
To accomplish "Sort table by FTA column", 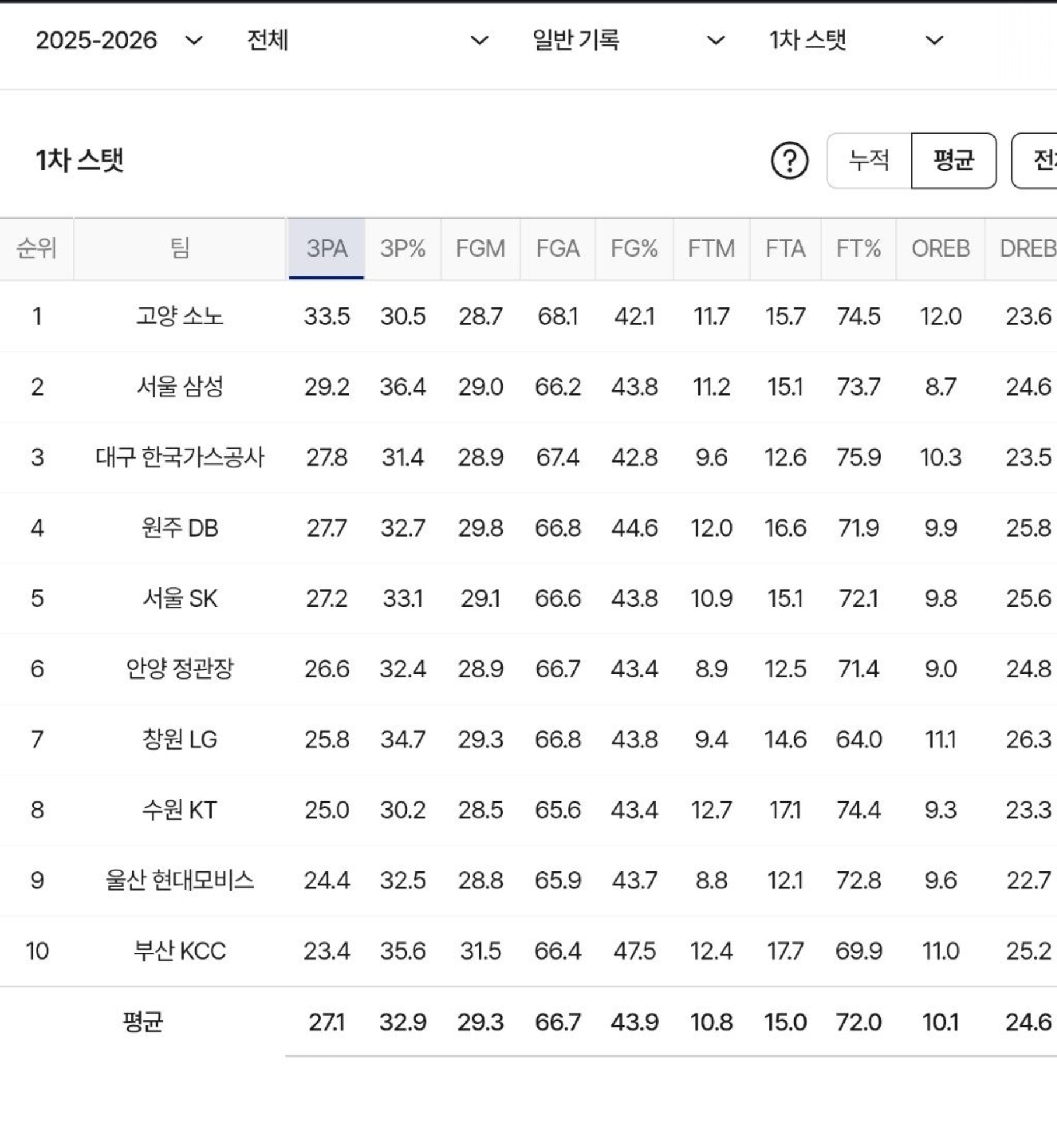I will pos(785,249).
